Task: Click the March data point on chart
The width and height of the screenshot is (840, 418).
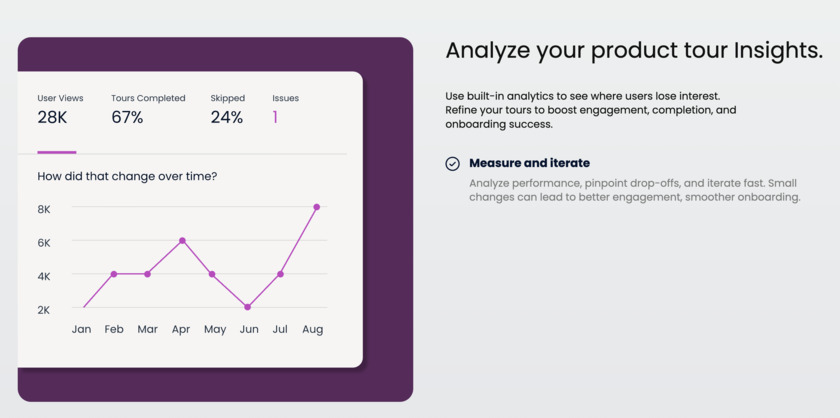Action: pyautogui.click(x=148, y=274)
